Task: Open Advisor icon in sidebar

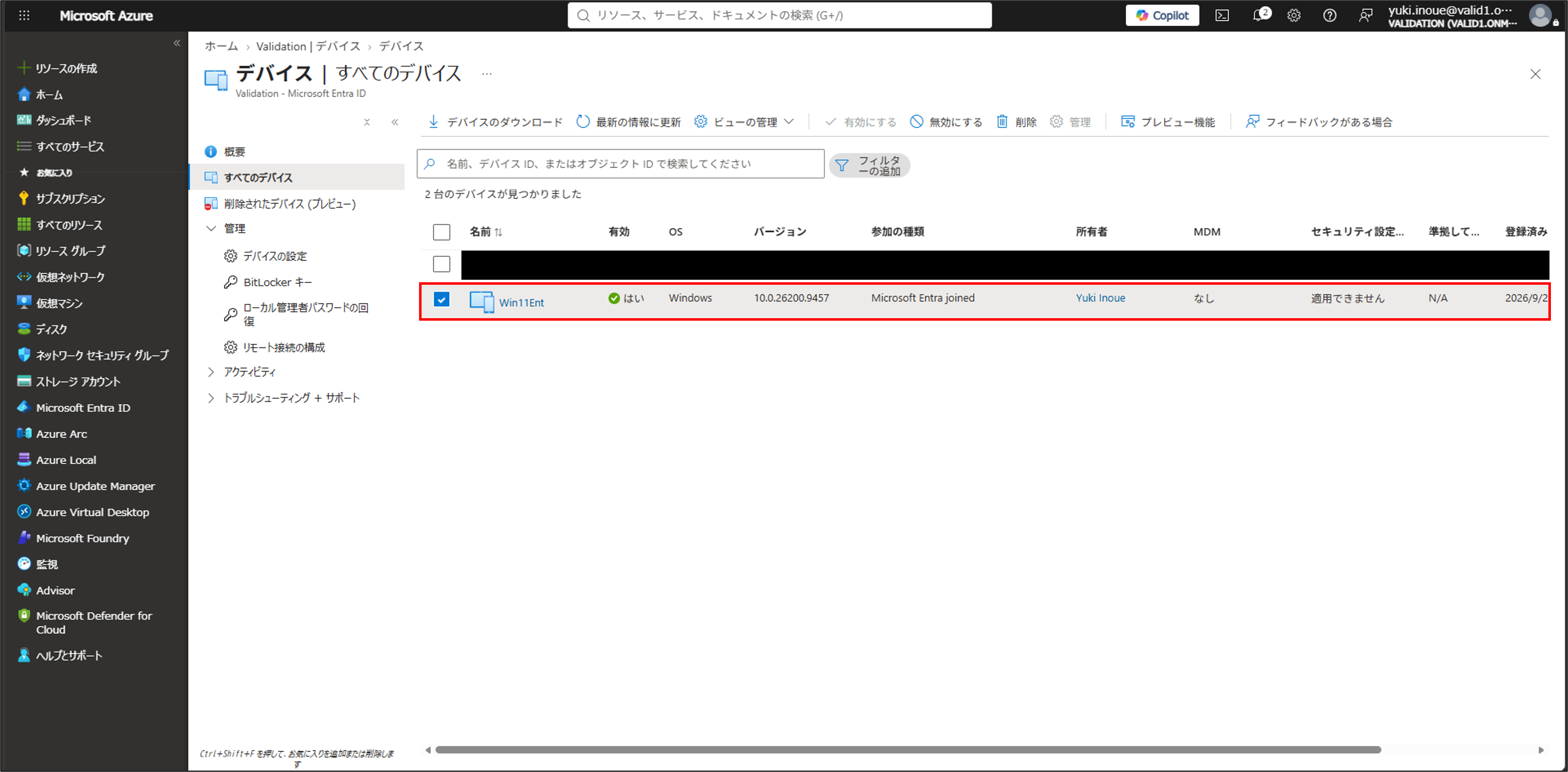Action: point(24,590)
